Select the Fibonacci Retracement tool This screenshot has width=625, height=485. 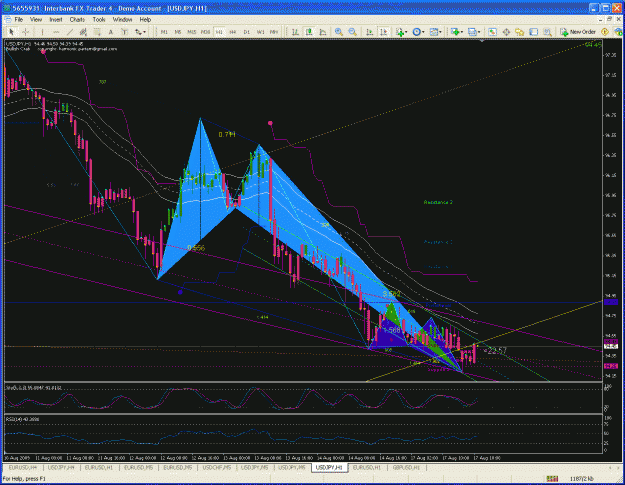point(97,32)
